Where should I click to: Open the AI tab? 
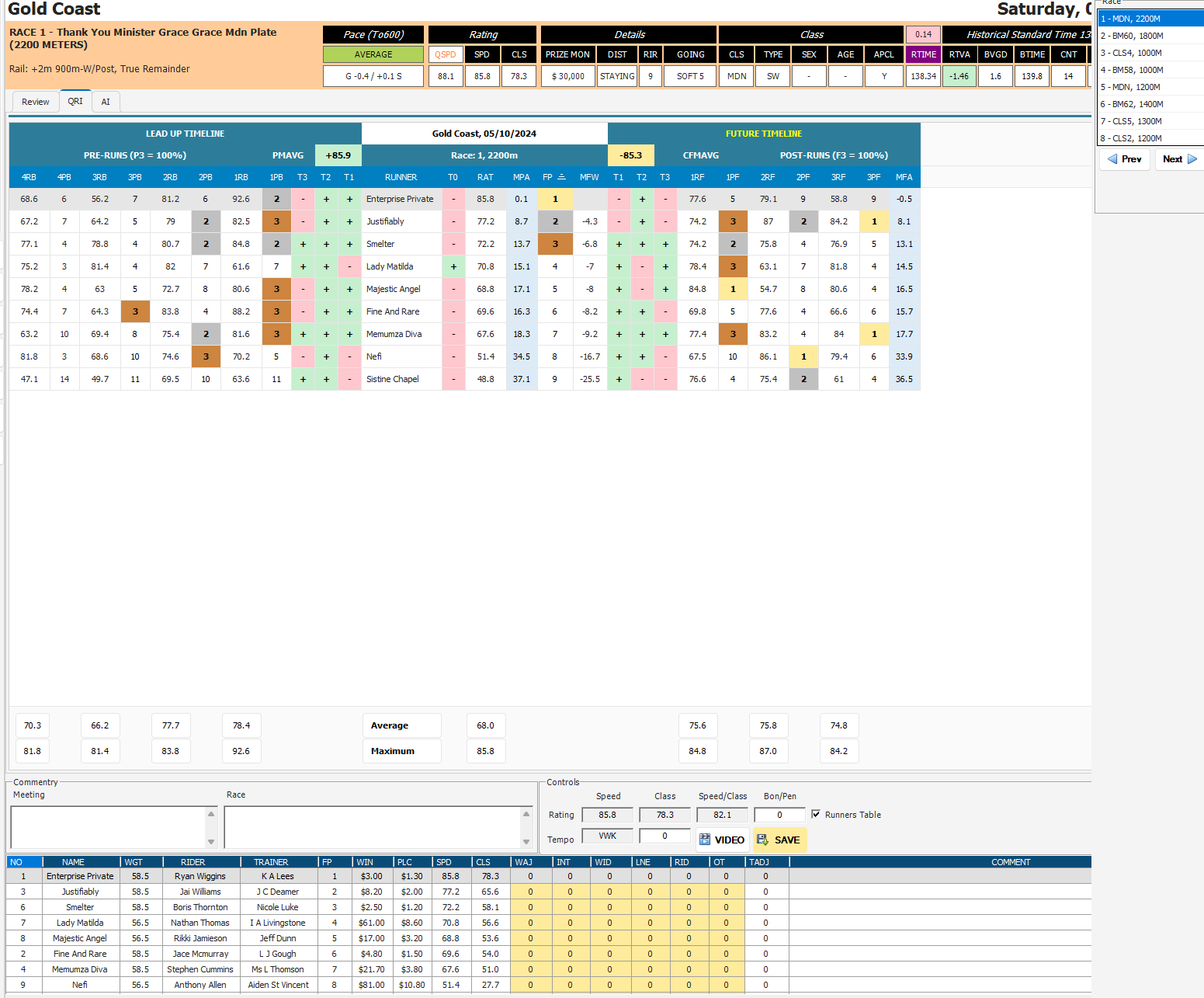tap(106, 102)
